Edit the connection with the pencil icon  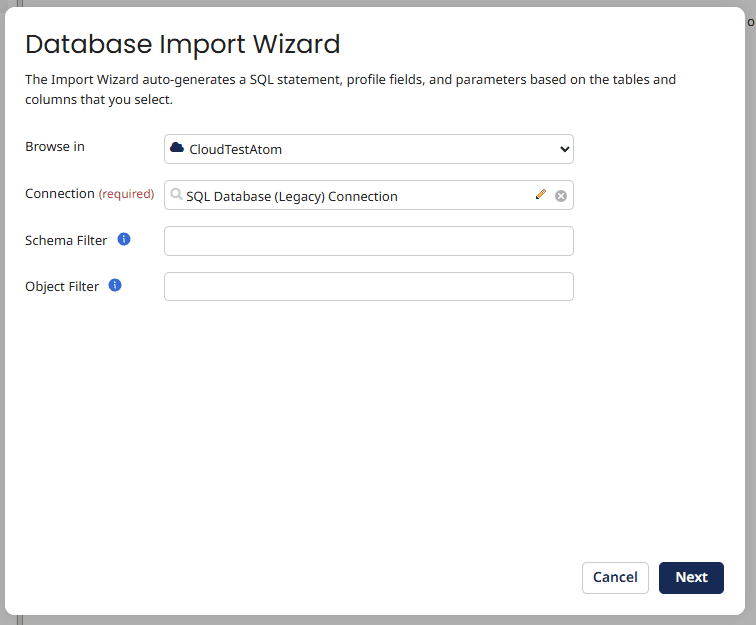tap(541, 195)
